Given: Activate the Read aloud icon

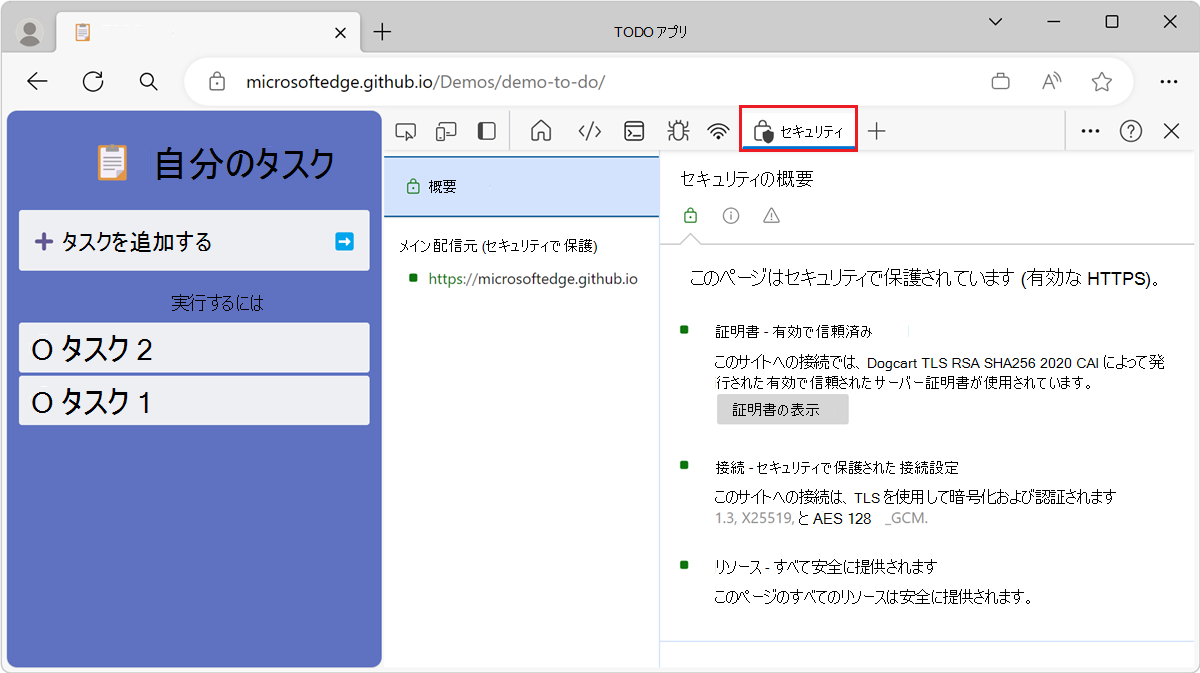Looking at the screenshot, I should [x=1051, y=82].
